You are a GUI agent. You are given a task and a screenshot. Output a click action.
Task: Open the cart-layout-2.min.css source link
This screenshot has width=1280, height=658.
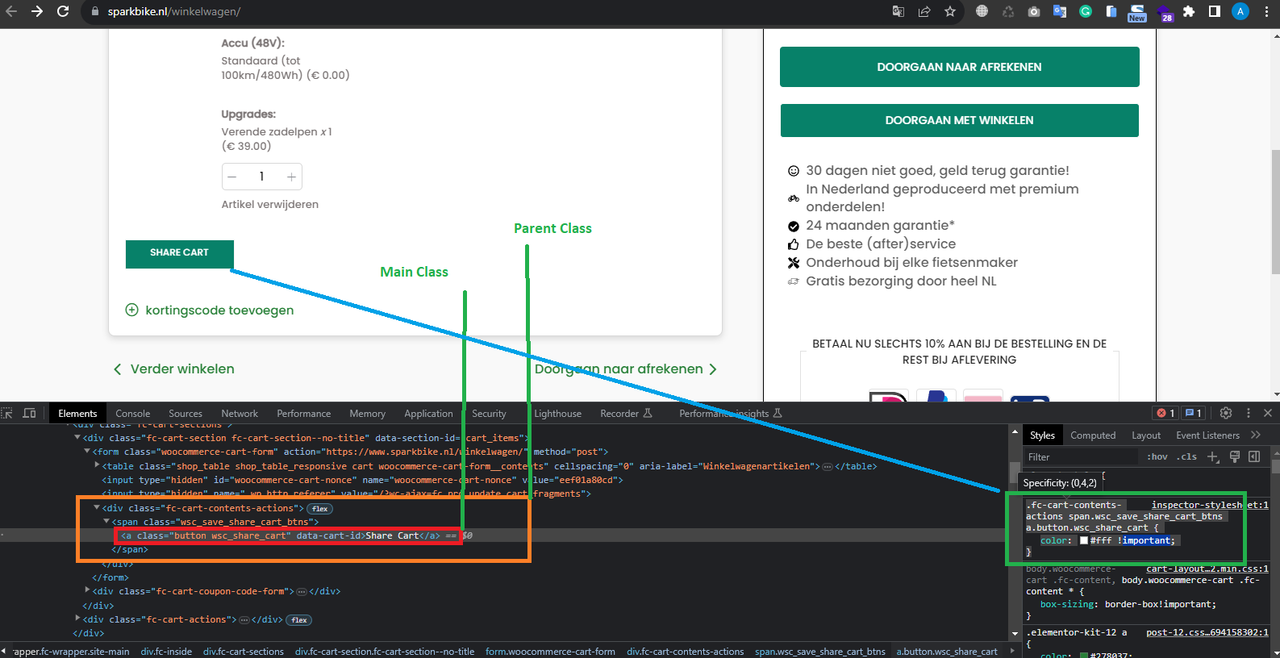pyautogui.click(x=1207, y=568)
